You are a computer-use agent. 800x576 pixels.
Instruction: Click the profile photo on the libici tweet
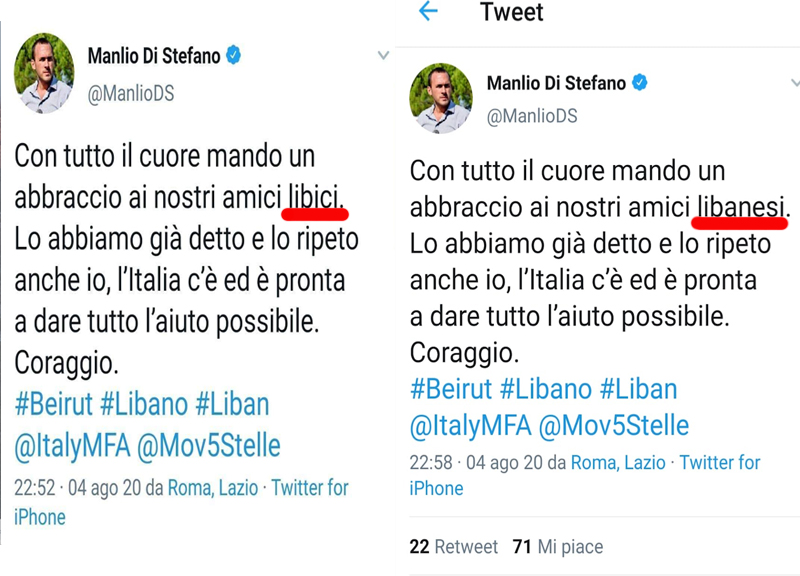click(44, 73)
